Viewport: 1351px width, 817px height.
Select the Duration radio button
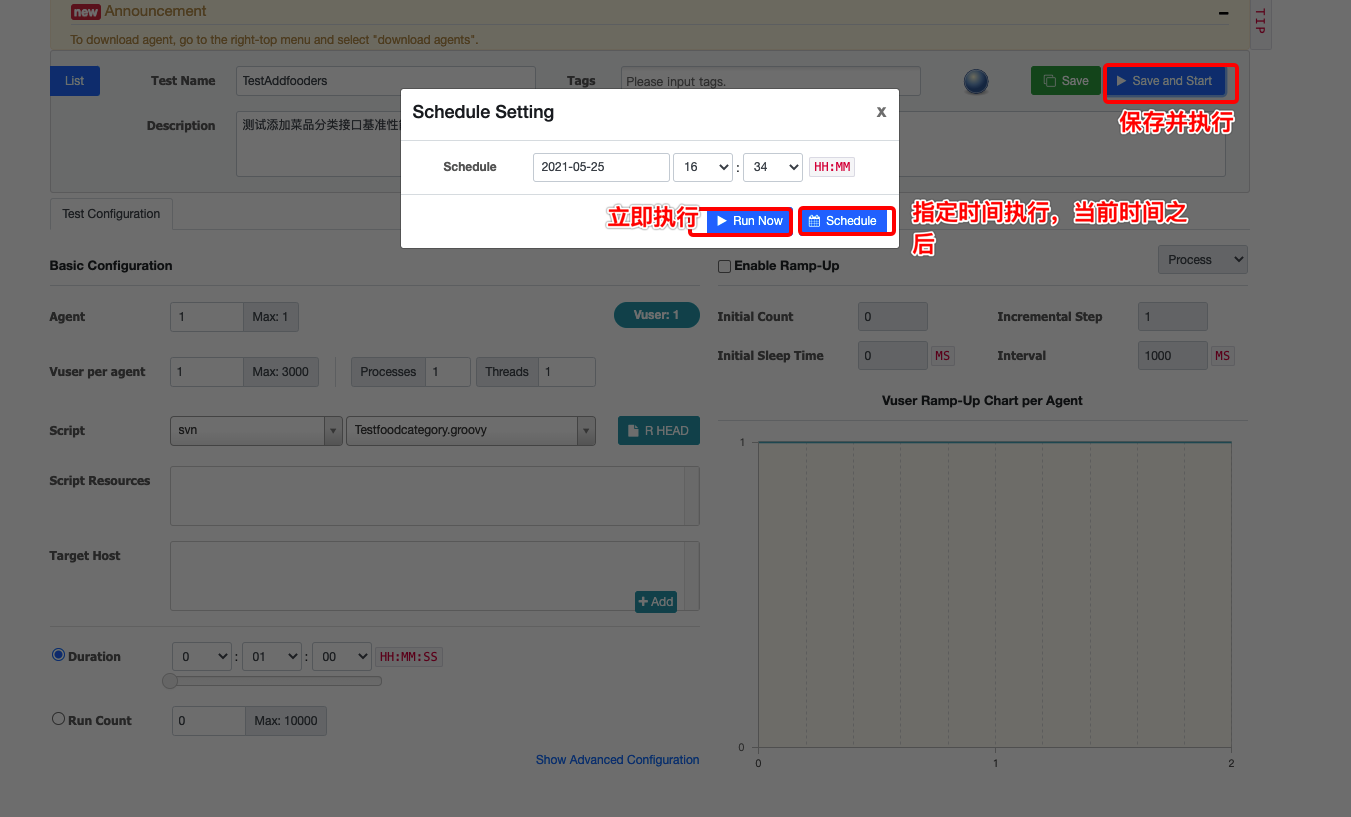tap(58, 656)
